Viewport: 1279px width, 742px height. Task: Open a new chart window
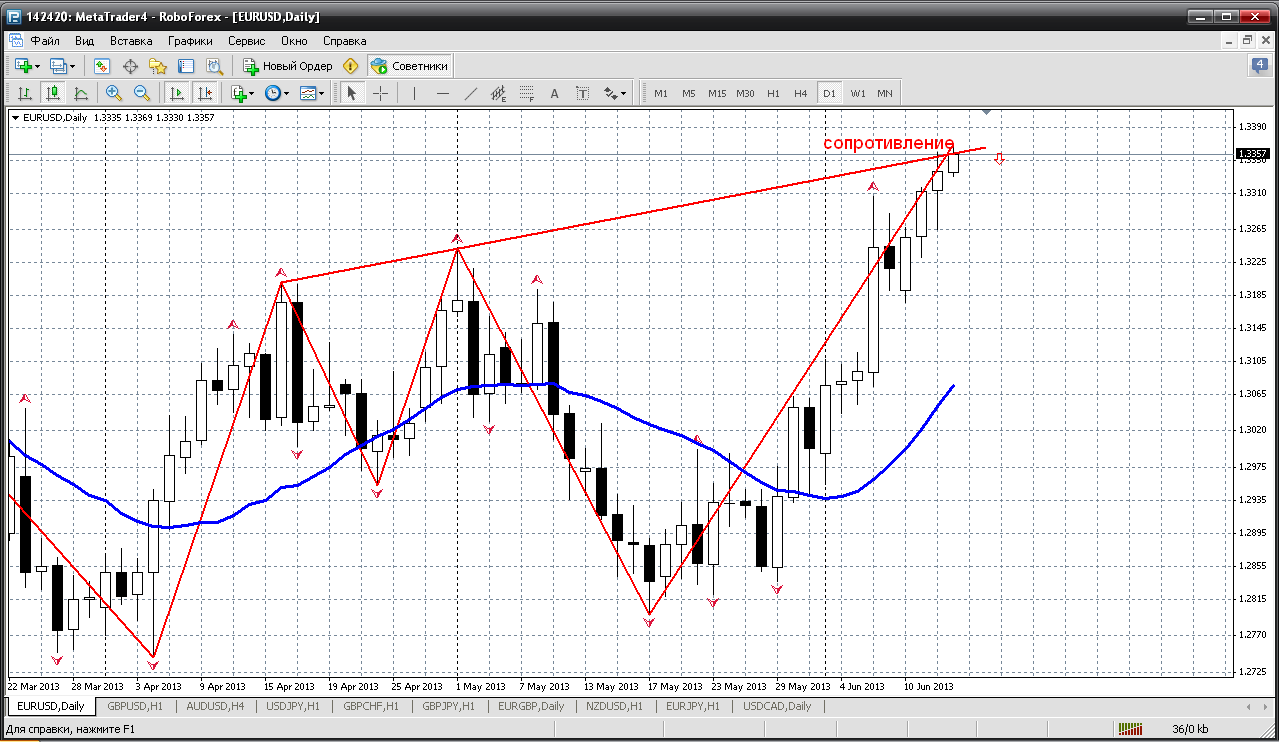[x=23, y=66]
